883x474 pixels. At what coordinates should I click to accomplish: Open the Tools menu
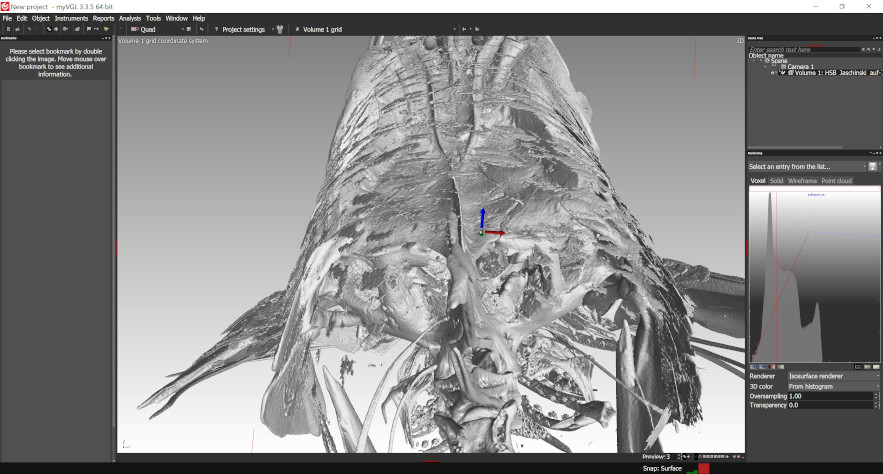tap(153, 19)
